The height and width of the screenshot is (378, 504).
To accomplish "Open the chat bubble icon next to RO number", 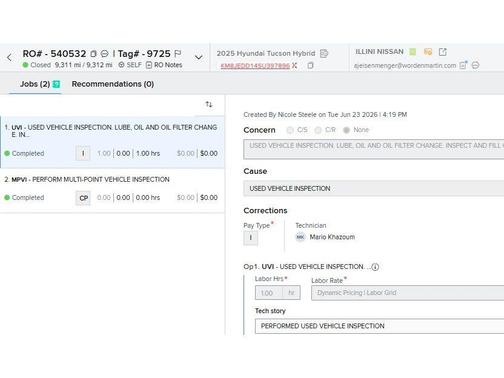I will tap(104, 54).
